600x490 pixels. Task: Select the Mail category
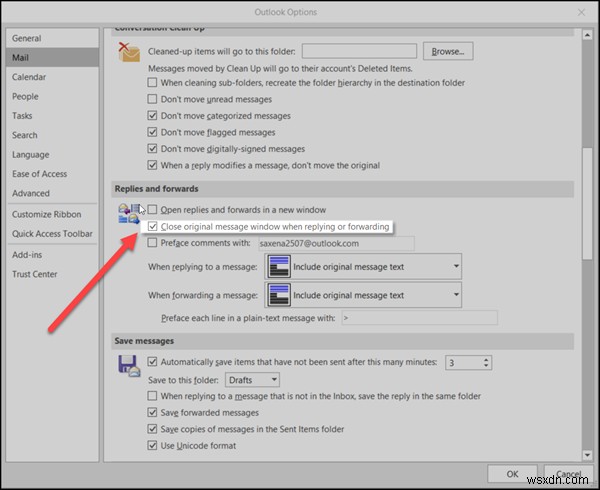[x=52, y=57]
